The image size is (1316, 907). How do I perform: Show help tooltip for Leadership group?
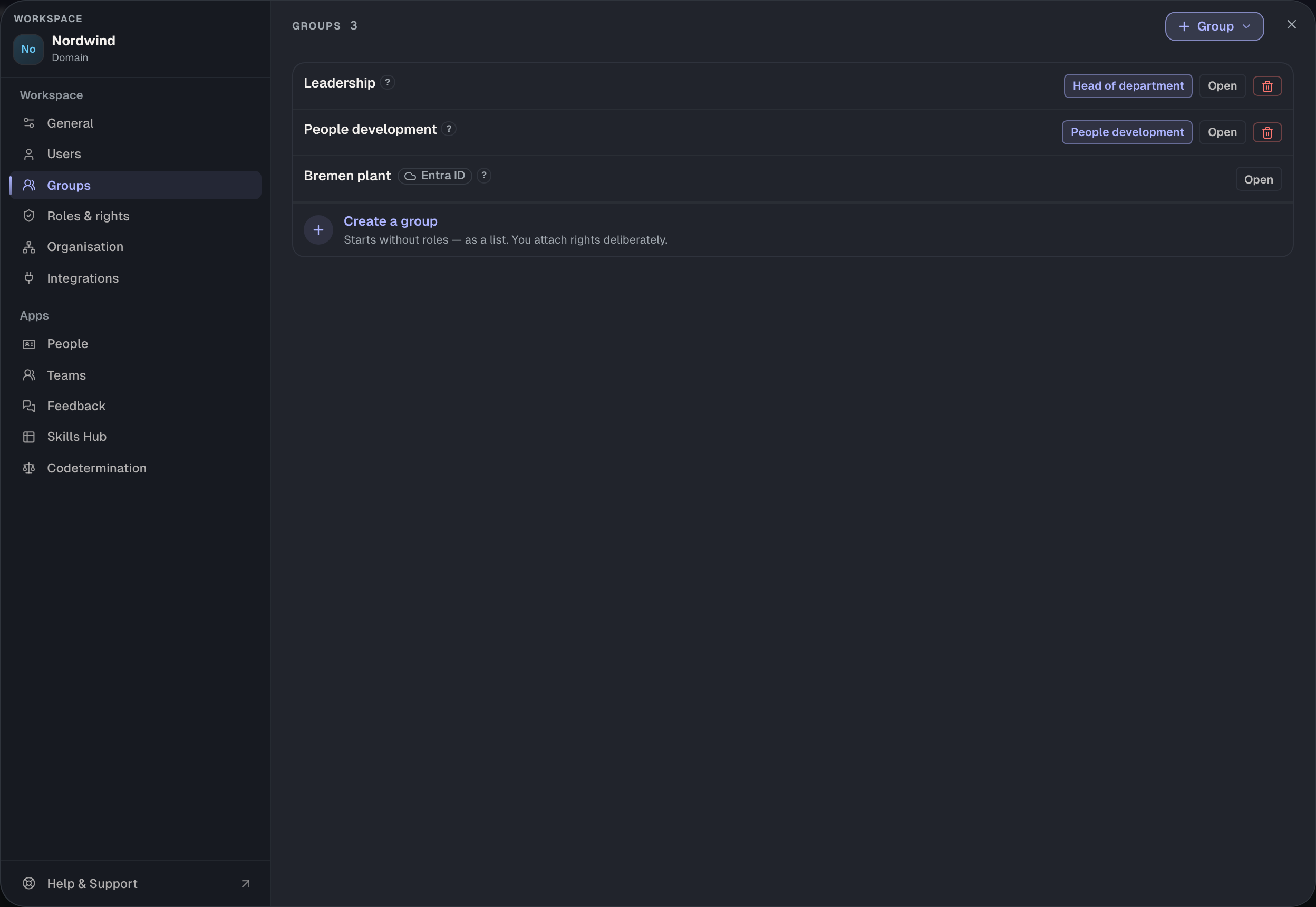(388, 82)
